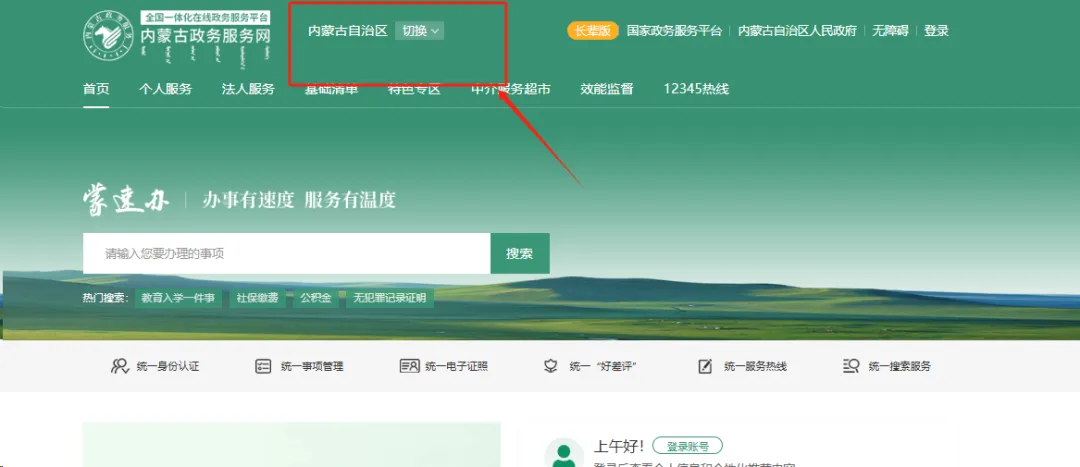Image resolution: width=1080 pixels, height=467 pixels.
Task: Open the 切换 region switch dropdown
Action: [419, 30]
